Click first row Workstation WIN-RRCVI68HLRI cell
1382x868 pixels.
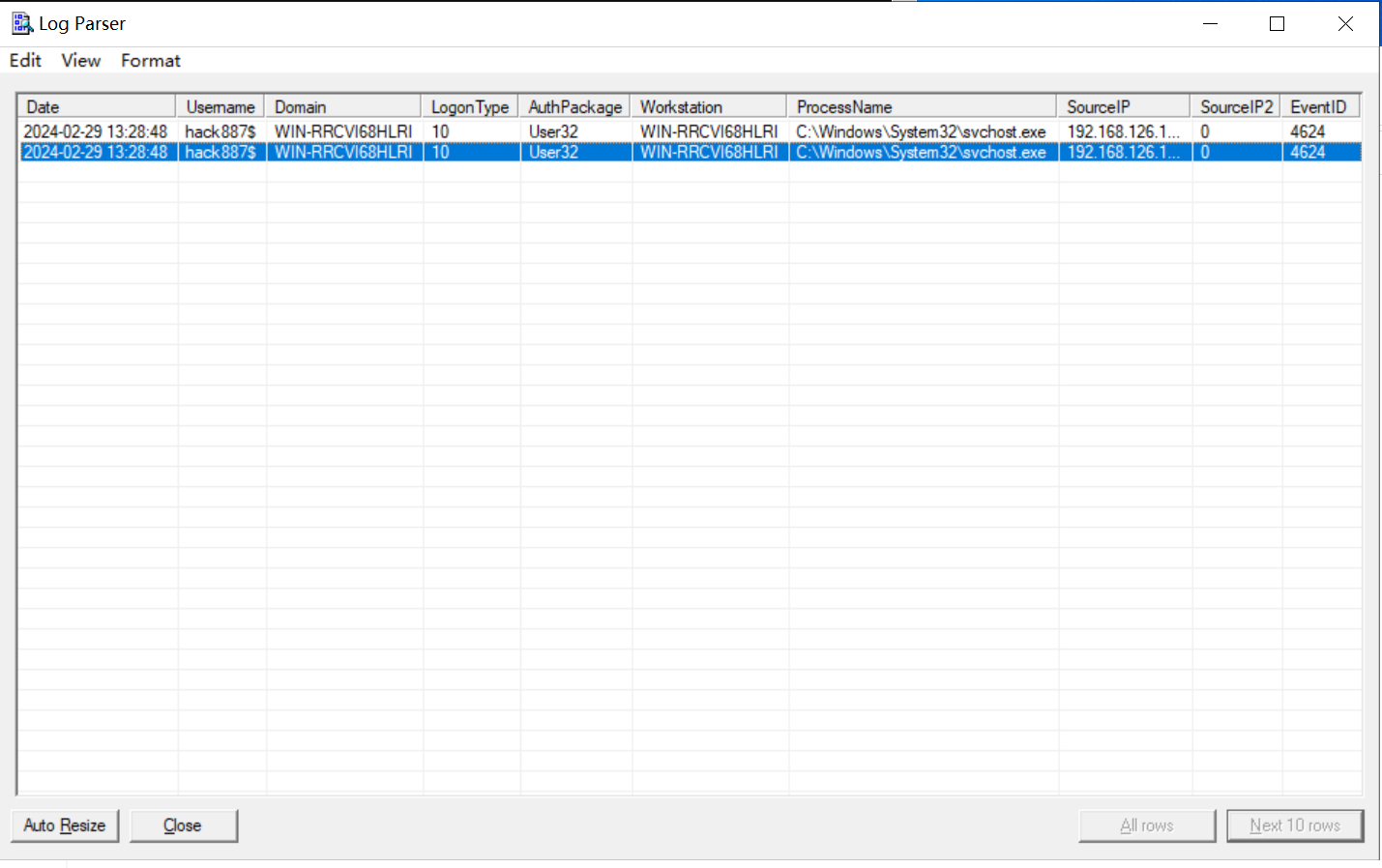pos(709,131)
